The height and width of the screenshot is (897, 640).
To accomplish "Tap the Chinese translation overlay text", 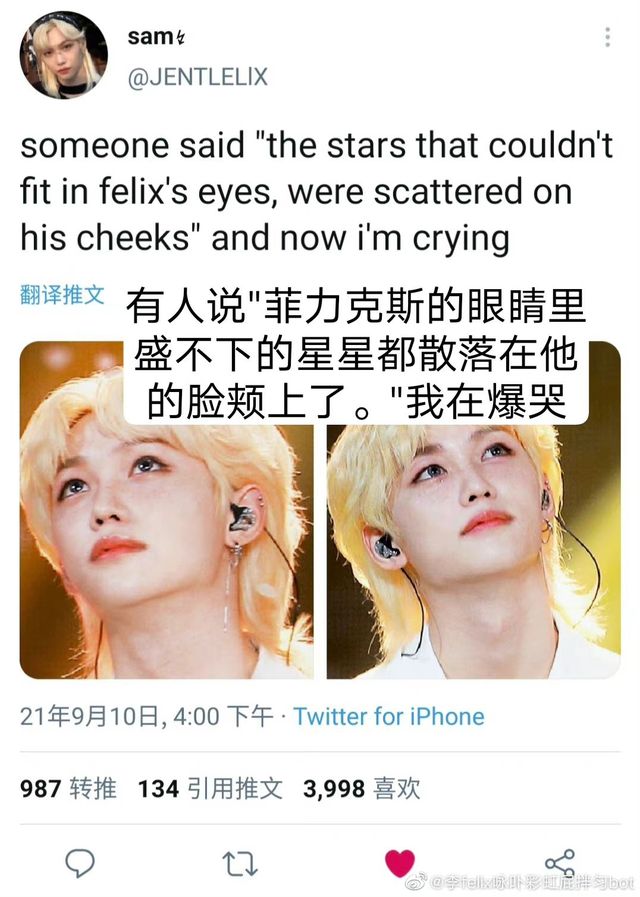I will (x=356, y=354).
